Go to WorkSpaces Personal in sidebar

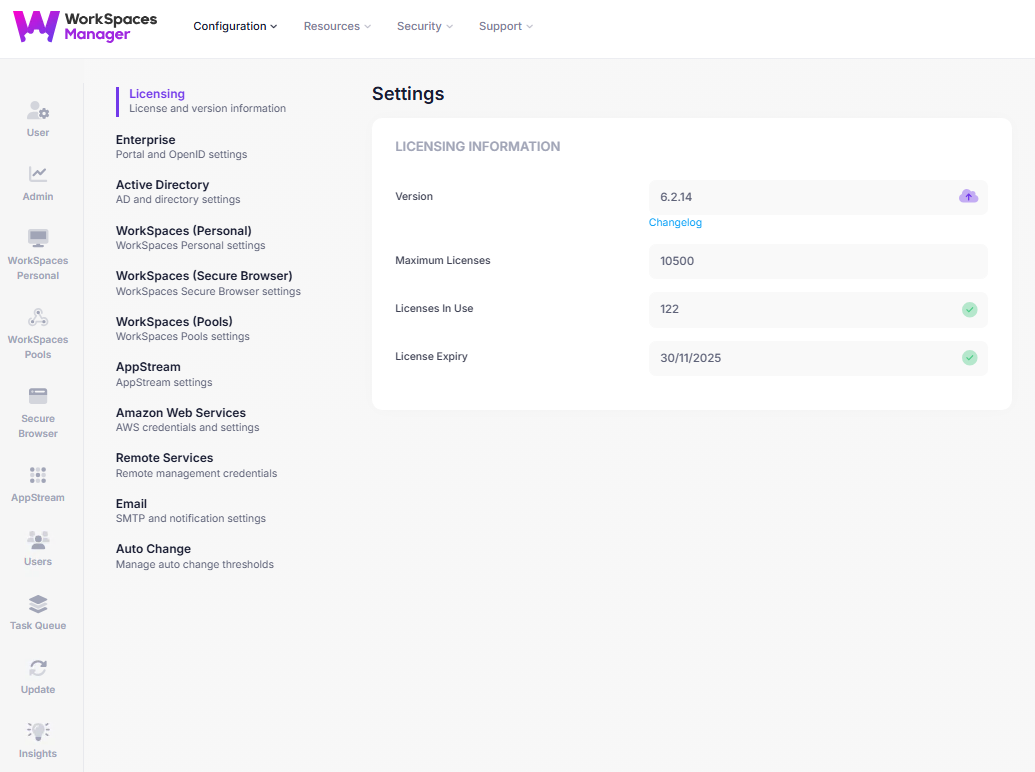(38, 240)
